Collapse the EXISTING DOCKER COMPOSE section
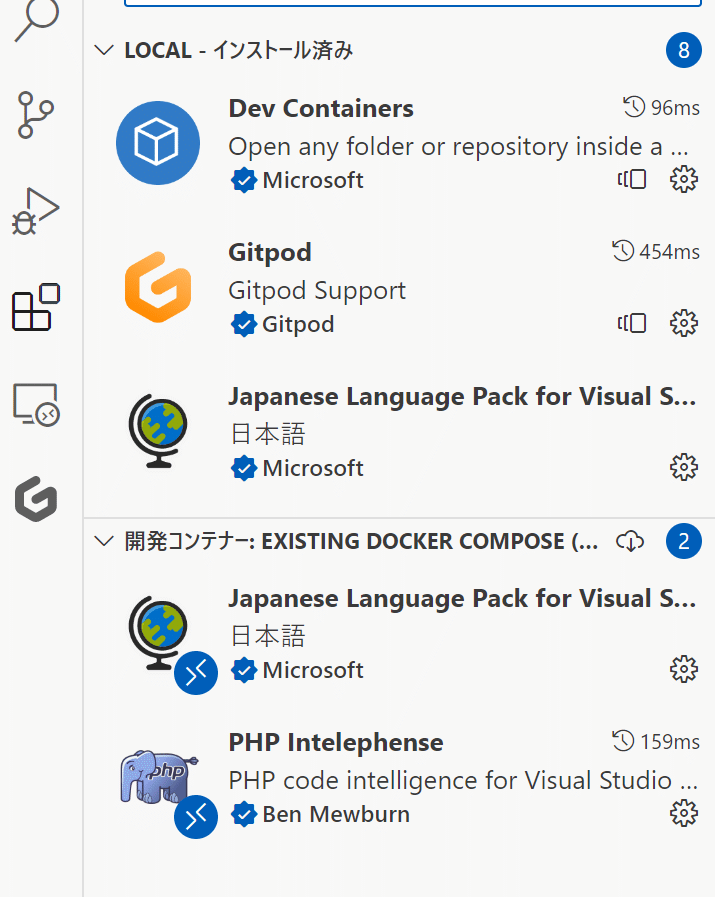715x897 pixels. (x=104, y=541)
